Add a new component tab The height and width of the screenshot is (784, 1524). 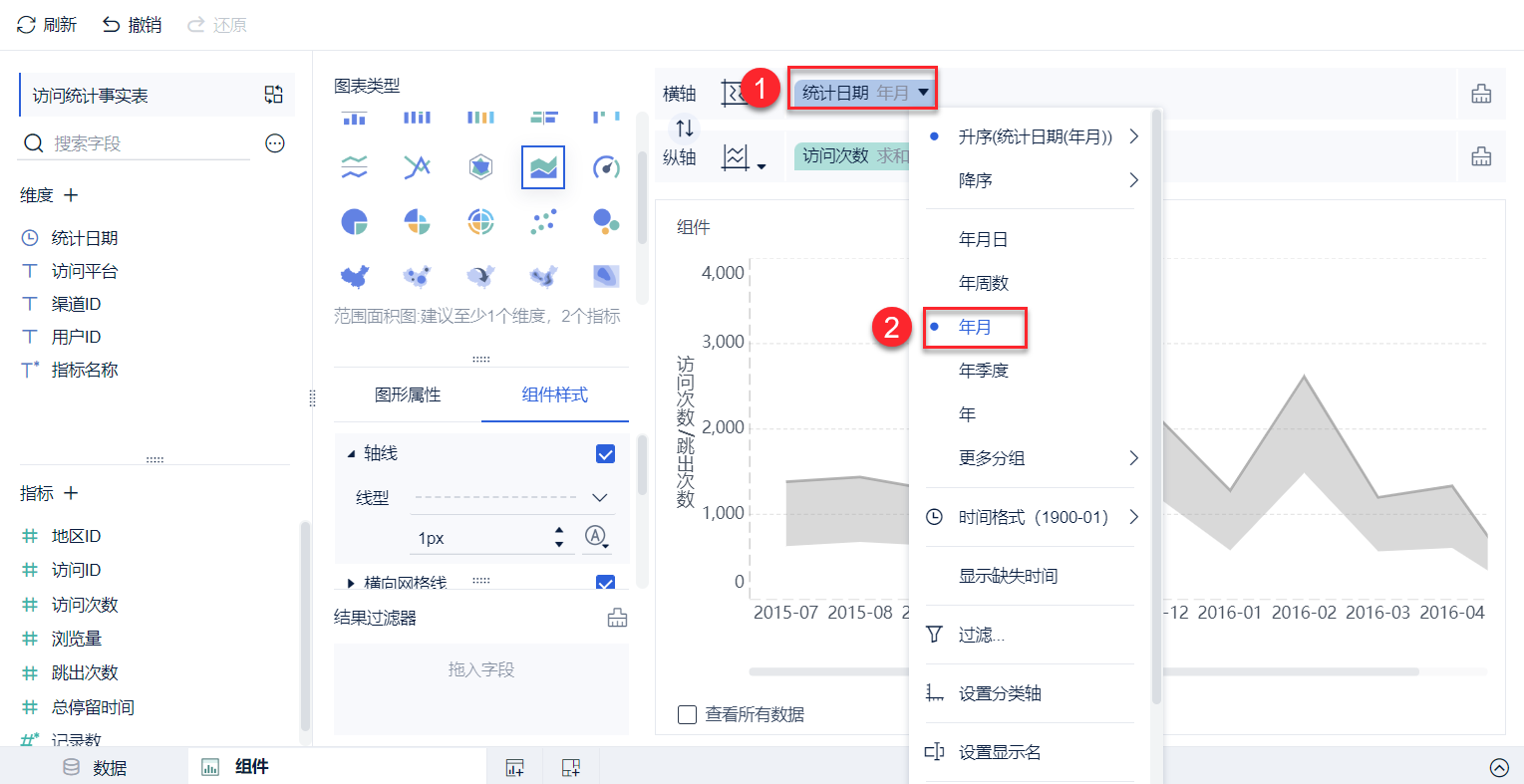point(514,767)
